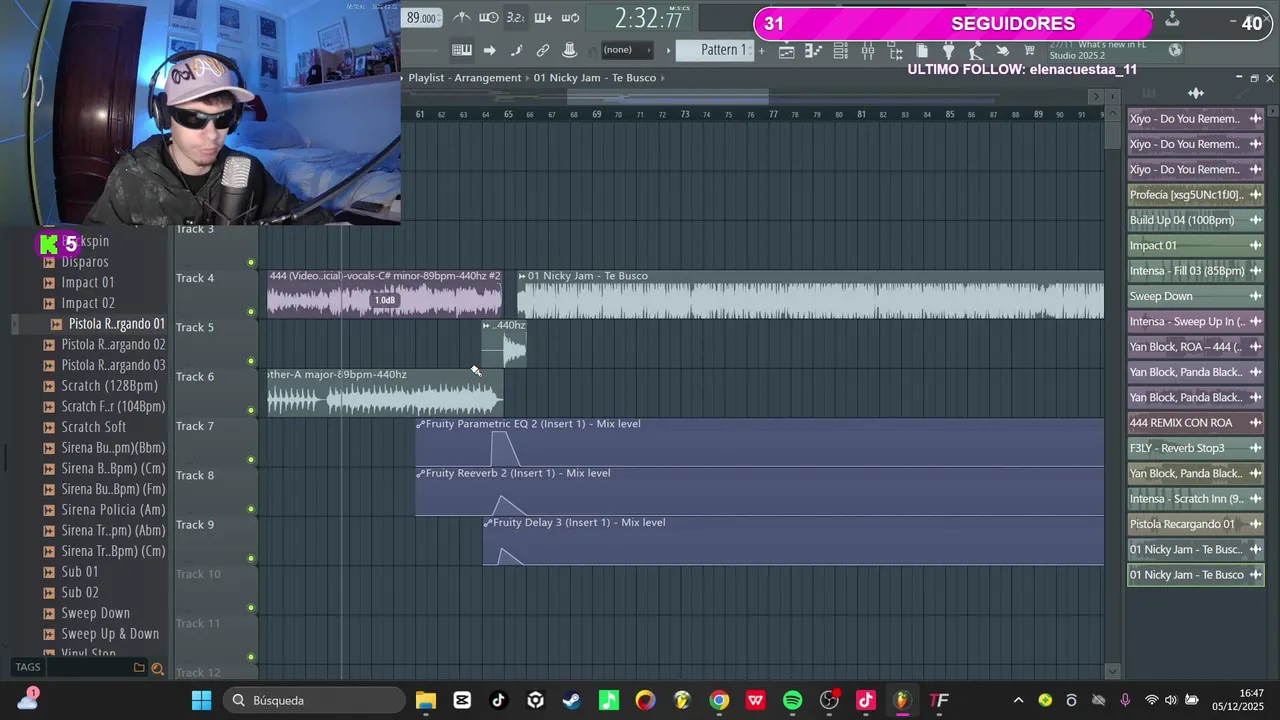Click the shopping cart icon
The height and width of the screenshot is (720, 1280).
click(x=1029, y=51)
